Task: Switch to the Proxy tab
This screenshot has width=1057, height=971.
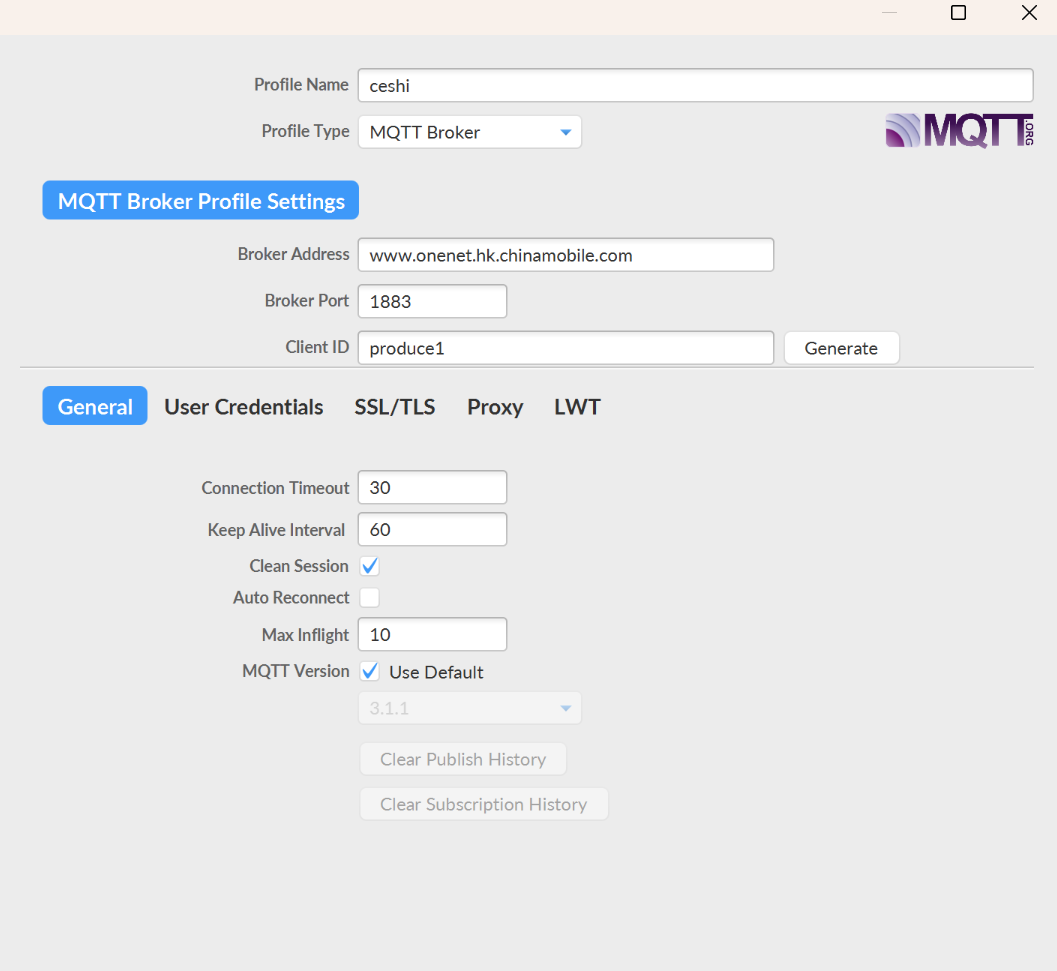Action: (495, 407)
